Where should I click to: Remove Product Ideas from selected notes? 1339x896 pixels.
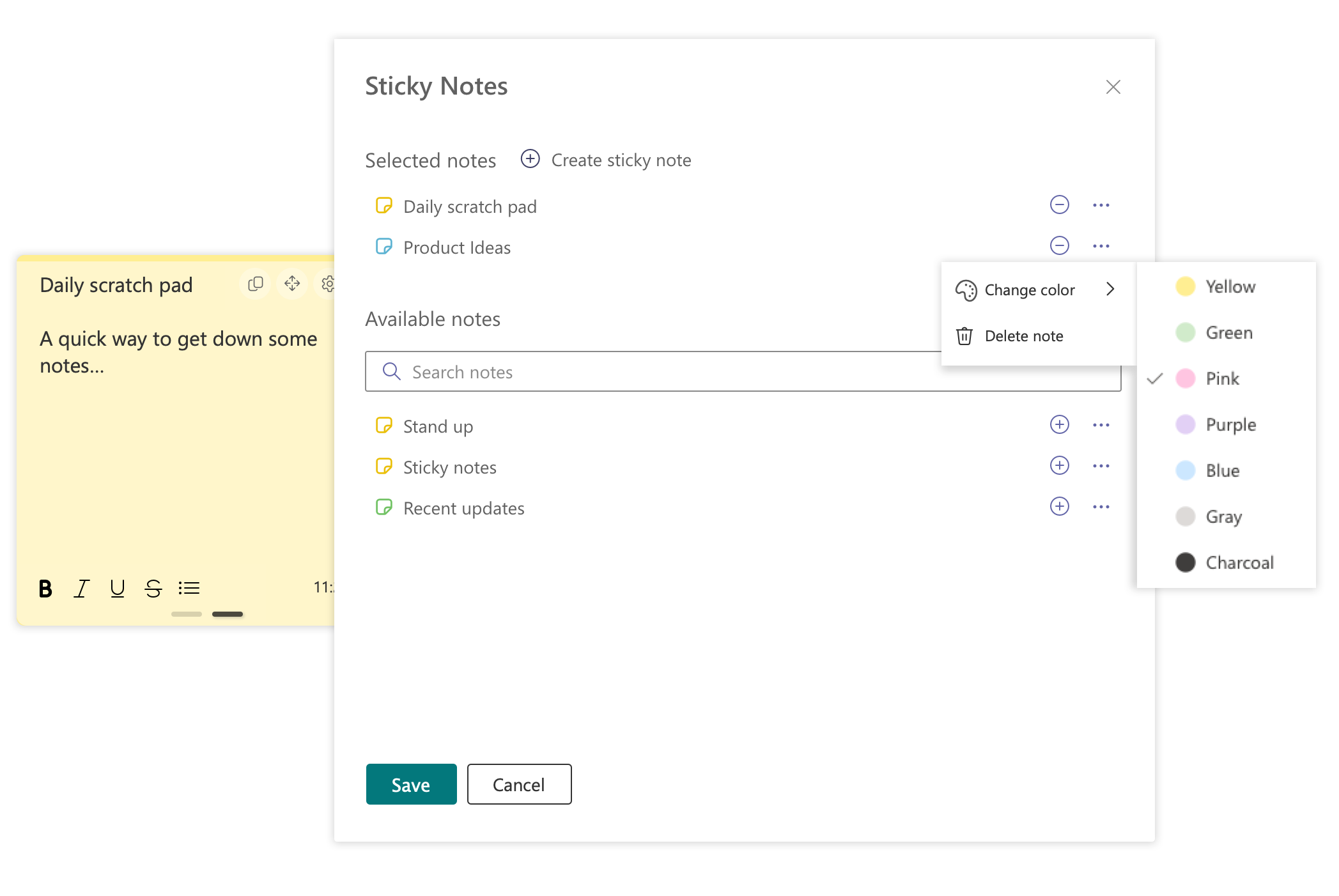tap(1059, 245)
